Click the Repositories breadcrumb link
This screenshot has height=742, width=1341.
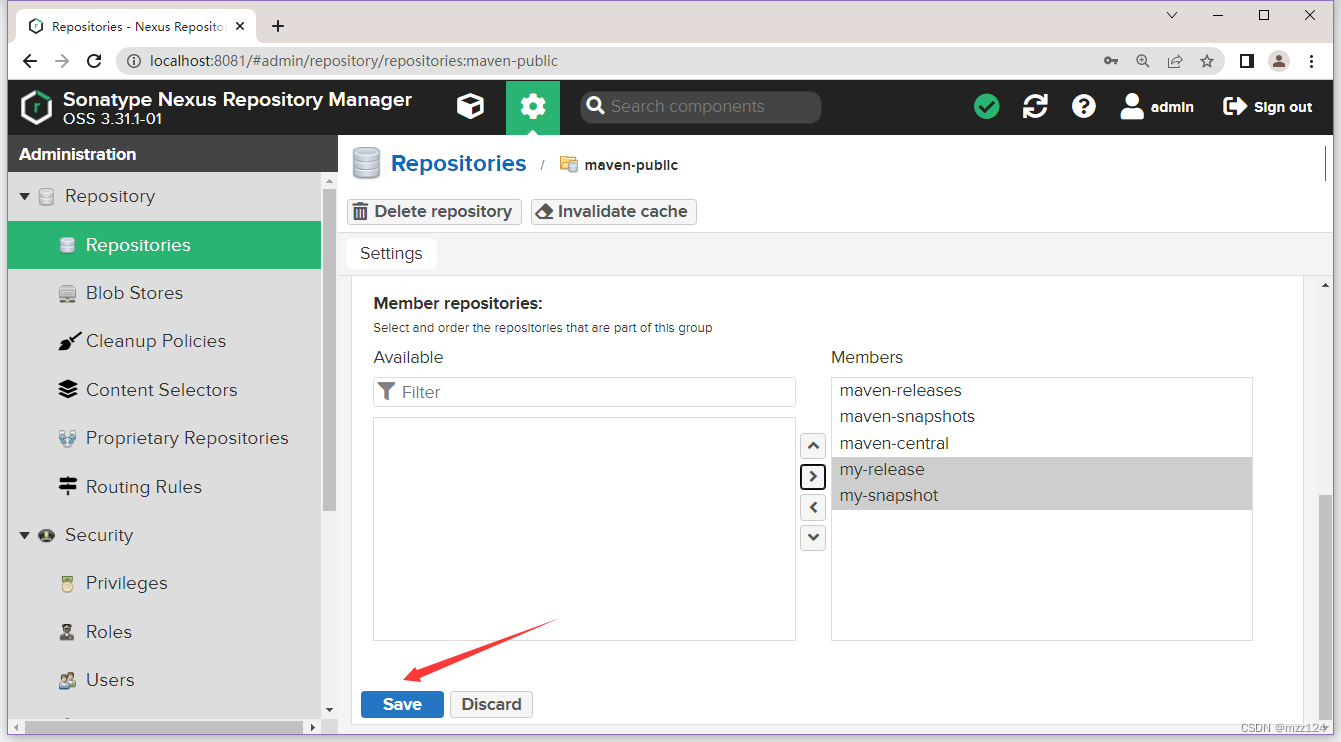click(458, 164)
